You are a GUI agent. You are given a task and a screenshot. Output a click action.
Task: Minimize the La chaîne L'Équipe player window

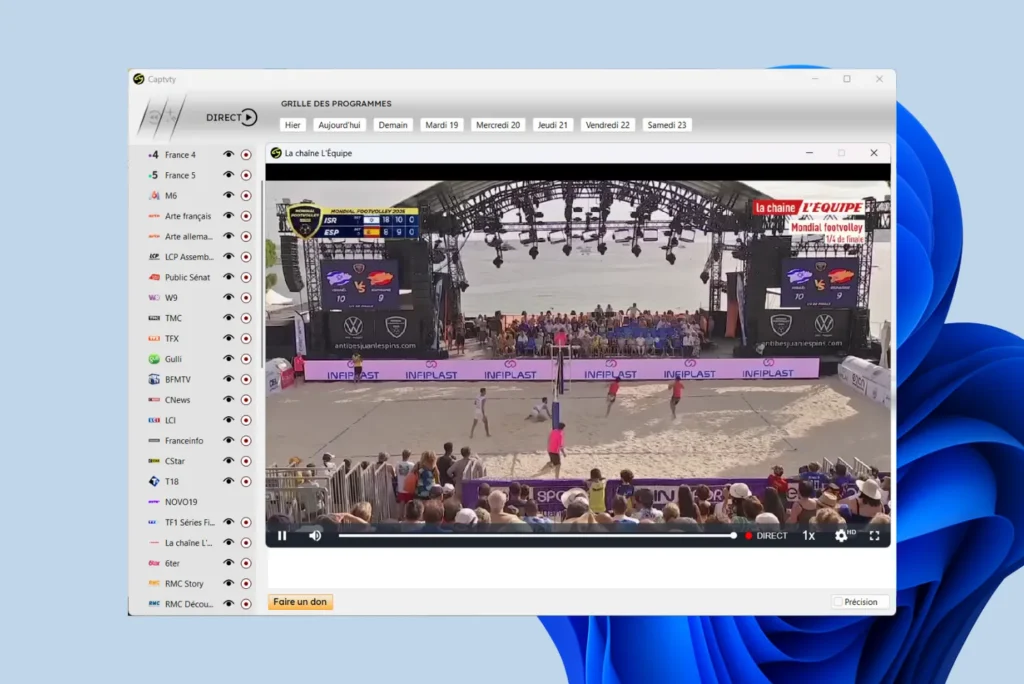pyautogui.click(x=809, y=153)
